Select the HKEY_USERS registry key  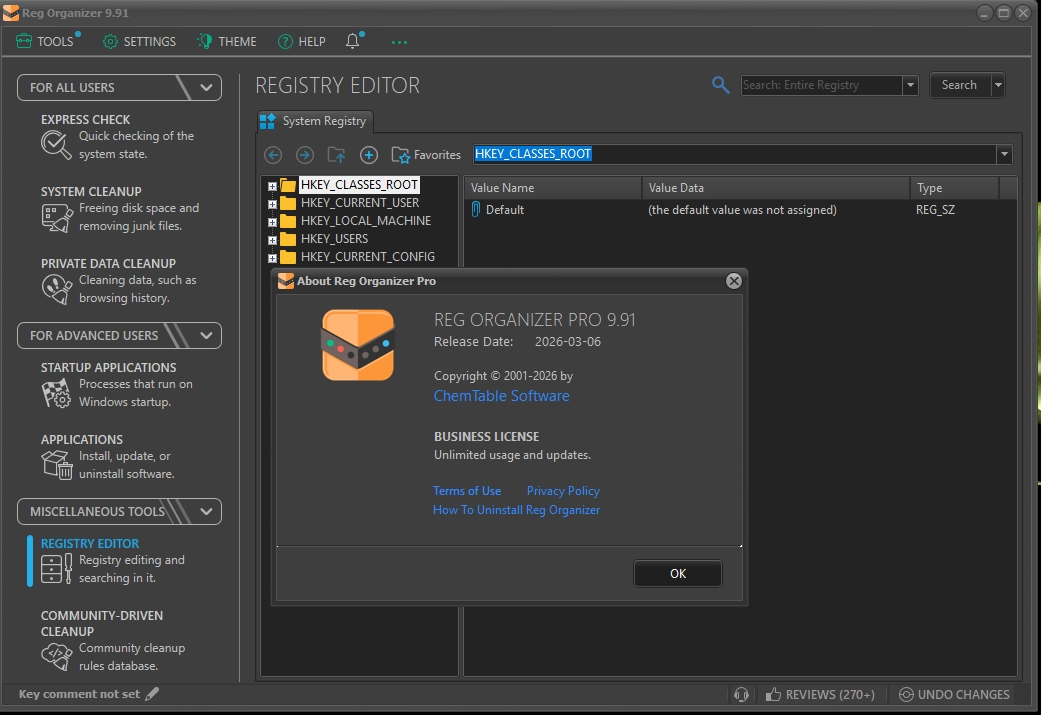(x=334, y=239)
